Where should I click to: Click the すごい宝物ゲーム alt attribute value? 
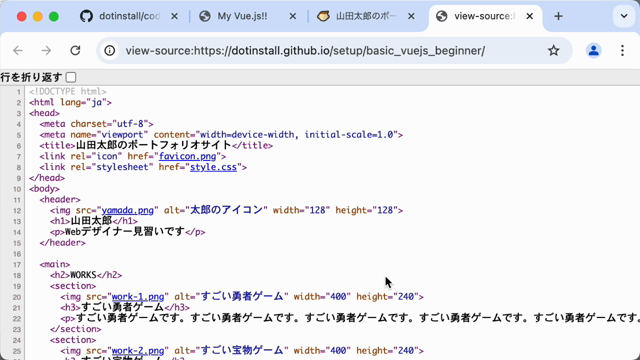coord(242,351)
